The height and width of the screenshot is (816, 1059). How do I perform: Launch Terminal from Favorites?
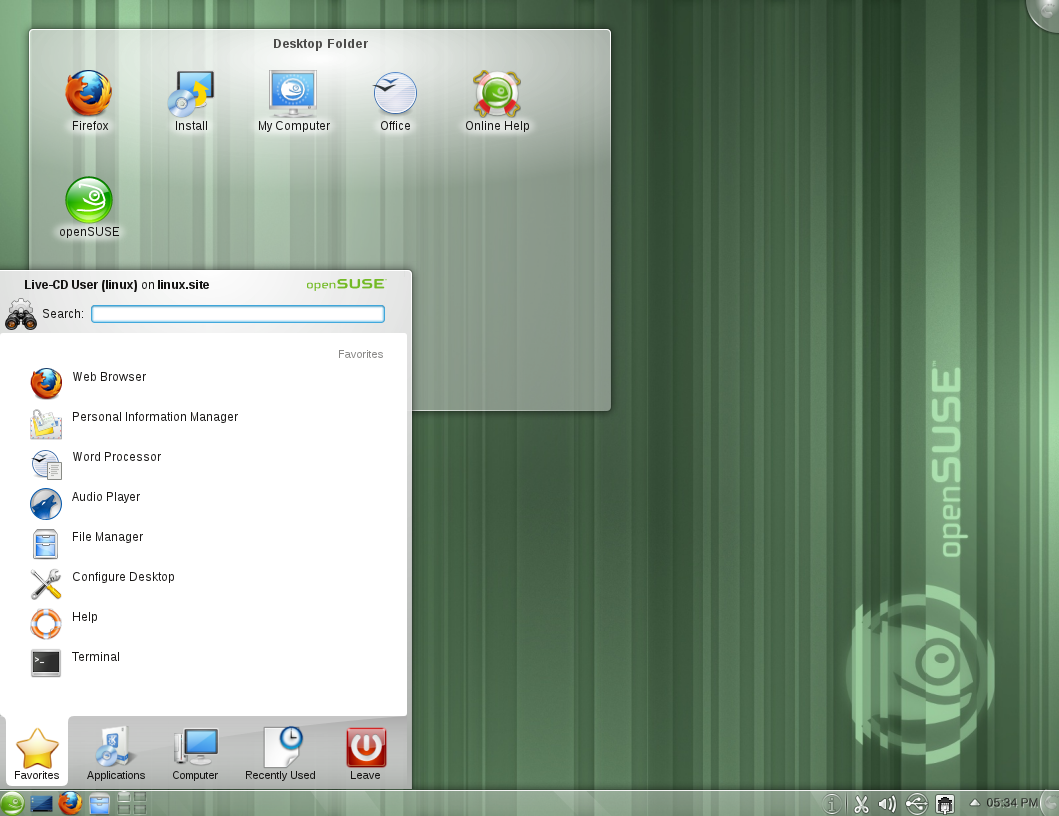pyautogui.click(x=96, y=658)
